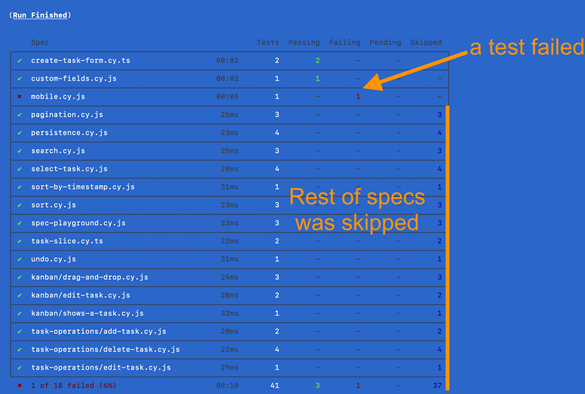Click the green checkmark beside pagination.cy.js

click(x=19, y=115)
